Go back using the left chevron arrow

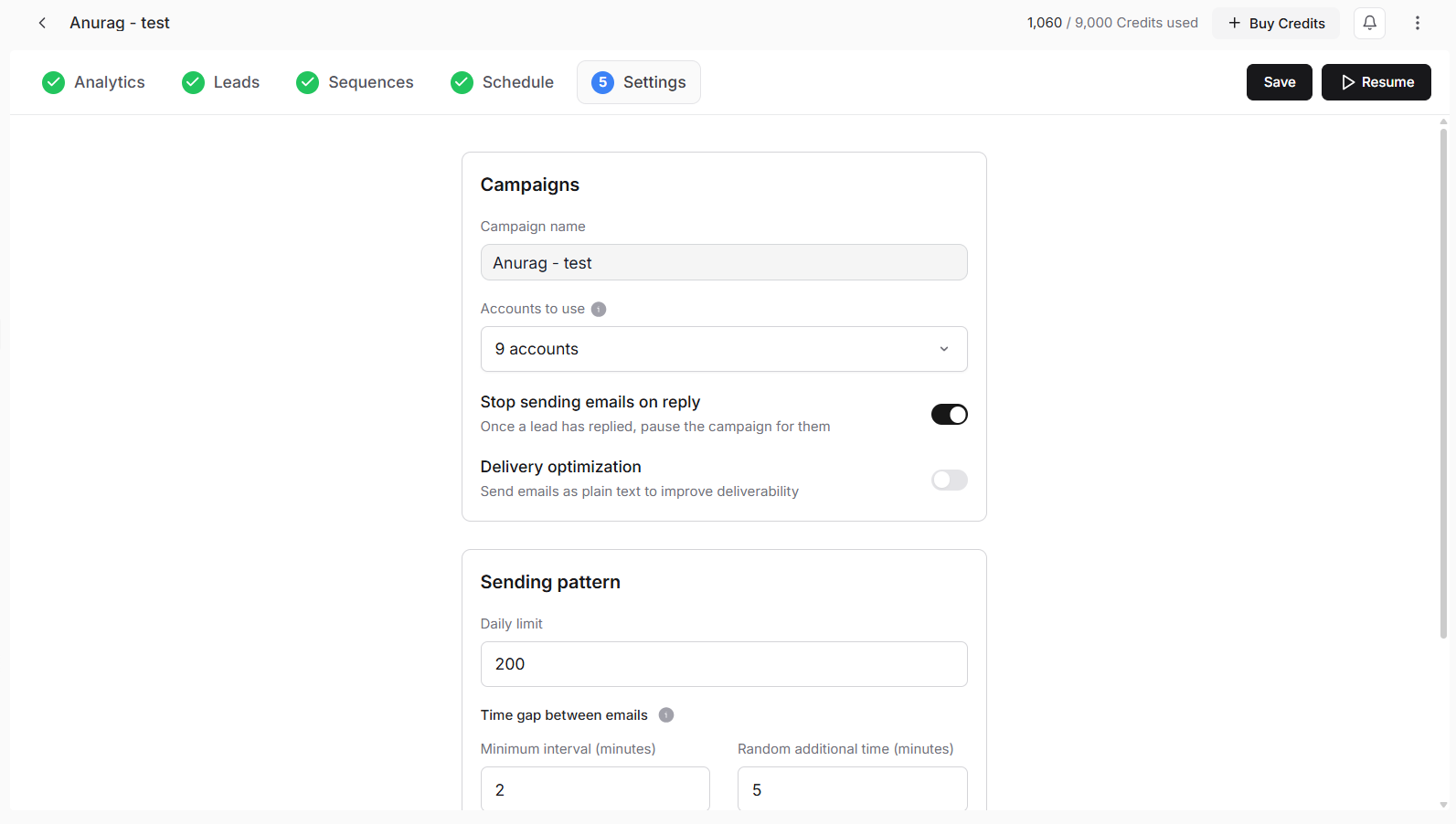tap(42, 23)
